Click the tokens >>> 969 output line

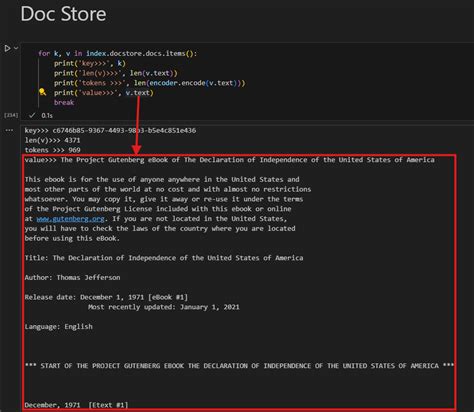tap(52, 150)
